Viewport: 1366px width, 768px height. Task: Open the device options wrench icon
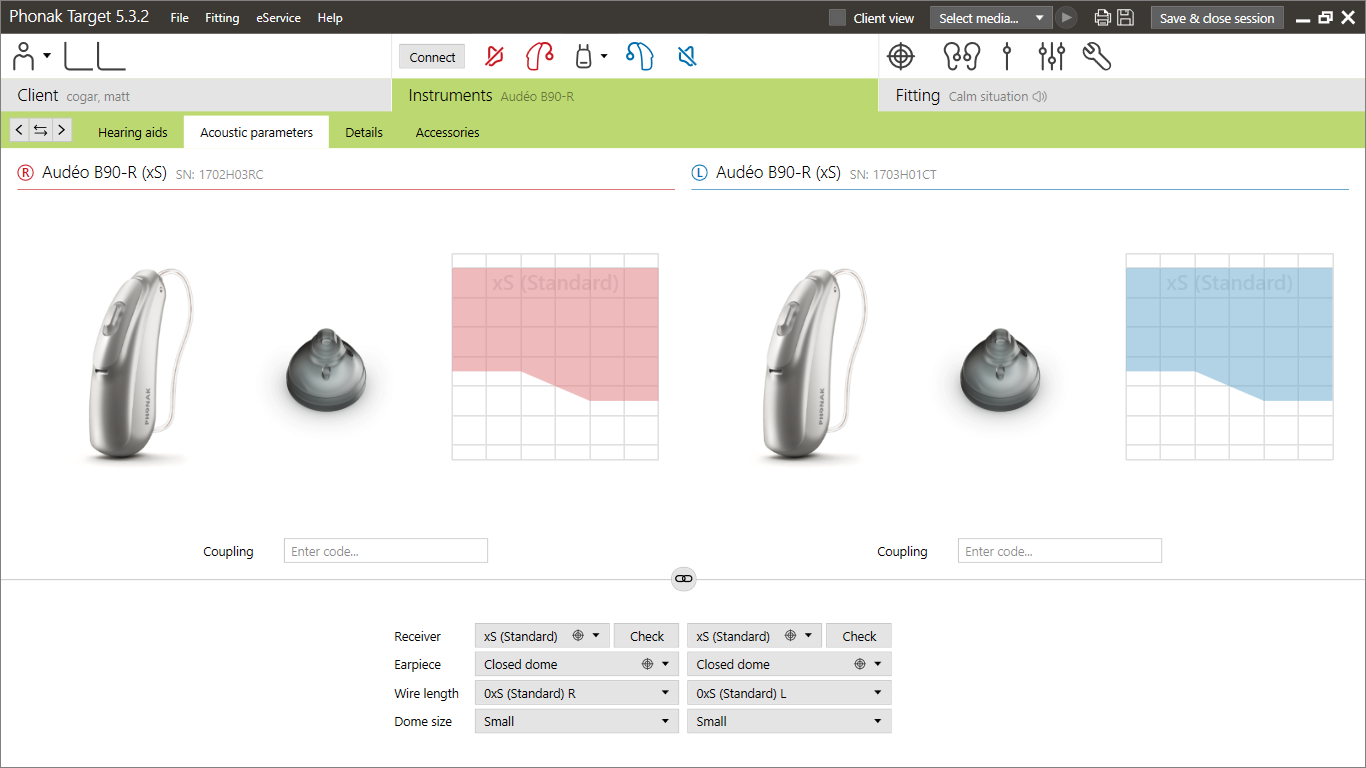(1097, 57)
